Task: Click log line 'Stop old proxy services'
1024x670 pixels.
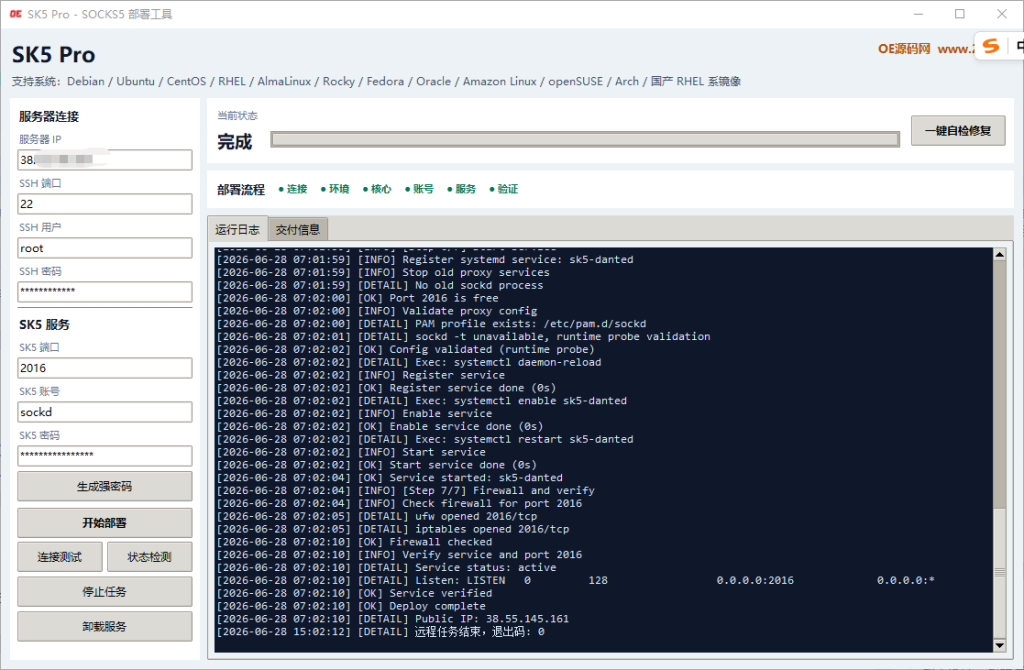Action: 476,273
